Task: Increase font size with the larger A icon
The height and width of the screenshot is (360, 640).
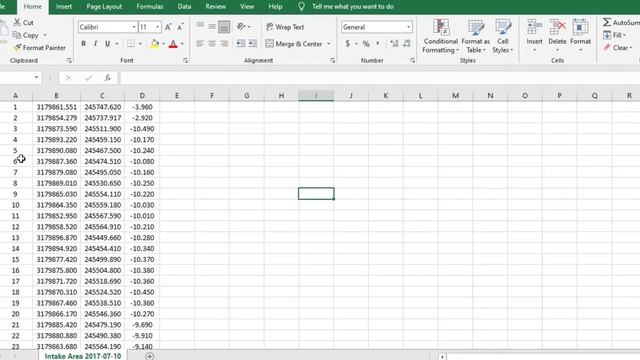Action: pyautogui.click(x=168, y=27)
